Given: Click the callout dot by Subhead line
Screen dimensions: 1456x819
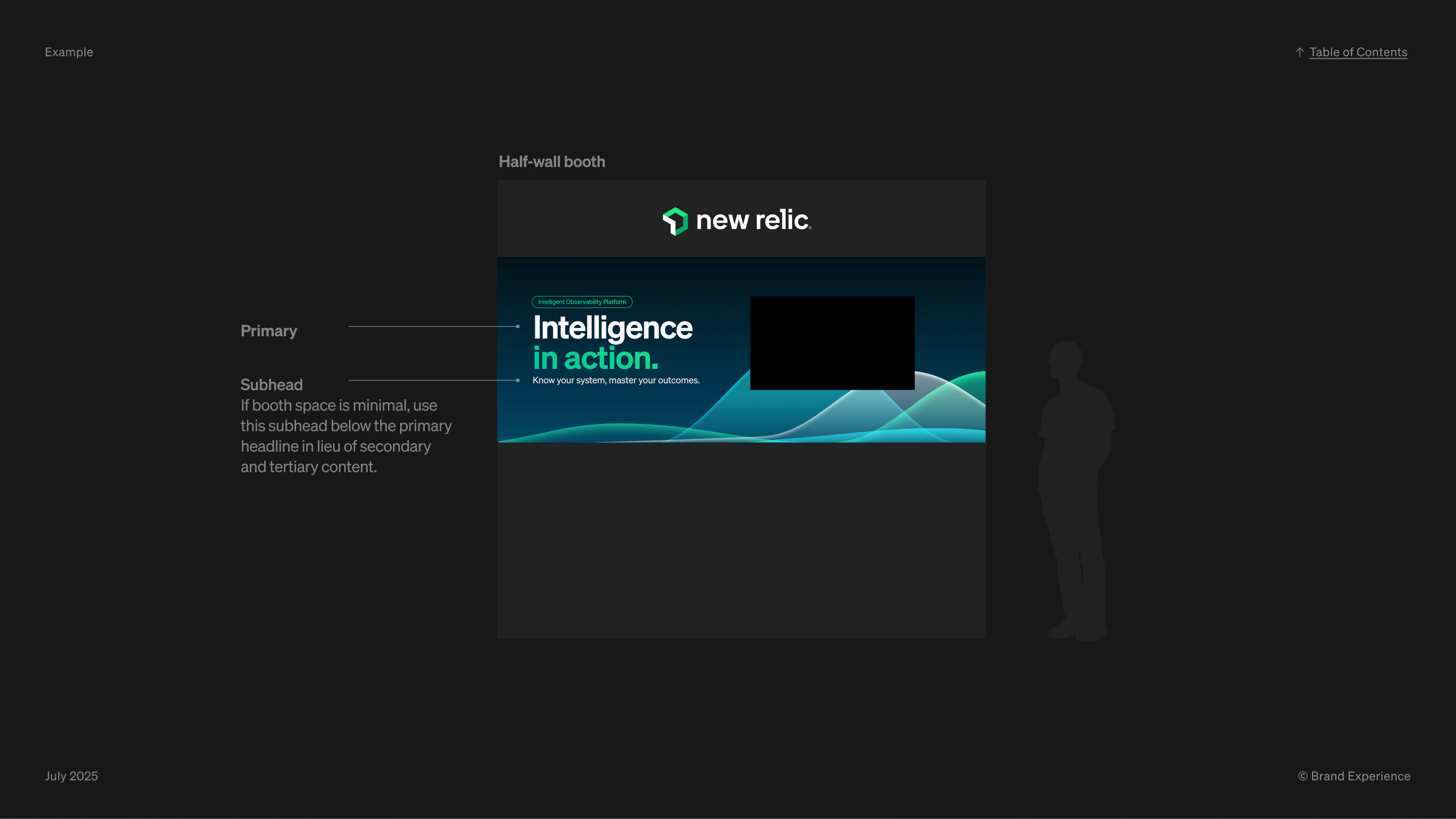Looking at the screenshot, I should coord(518,380).
